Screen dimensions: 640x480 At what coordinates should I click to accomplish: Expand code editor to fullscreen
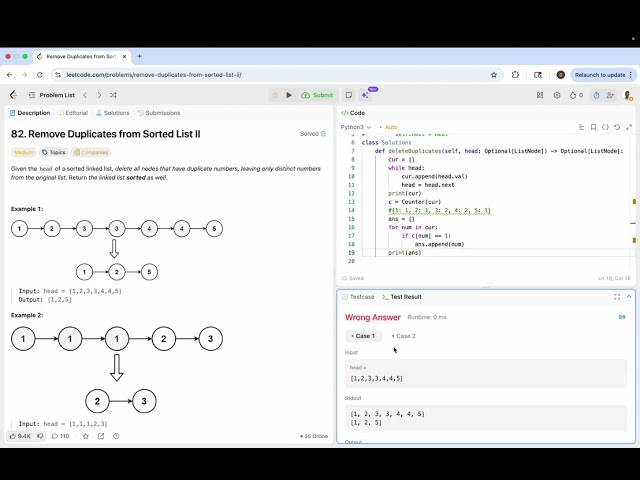tap(629, 127)
